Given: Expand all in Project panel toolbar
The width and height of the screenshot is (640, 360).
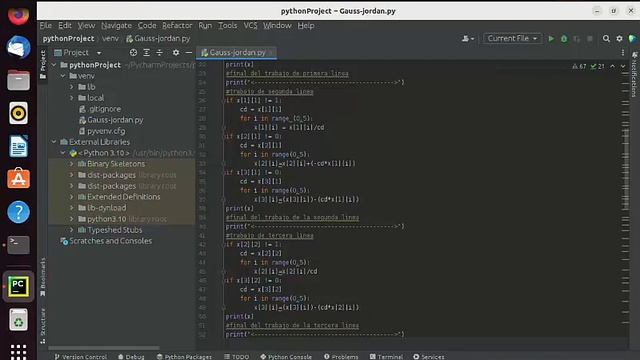Looking at the screenshot, I should coord(146,53).
